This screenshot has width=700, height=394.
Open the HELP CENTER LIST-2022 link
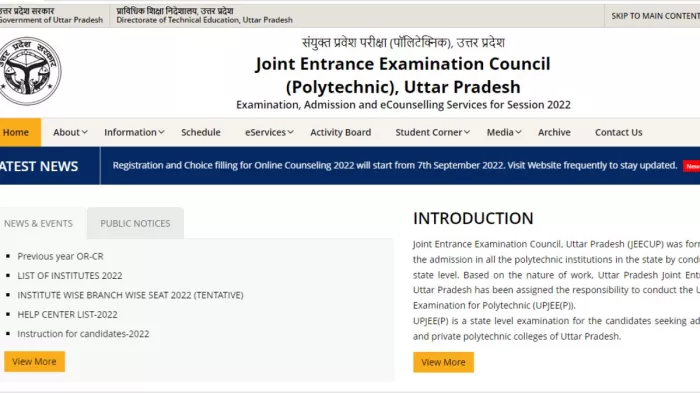coord(67,315)
